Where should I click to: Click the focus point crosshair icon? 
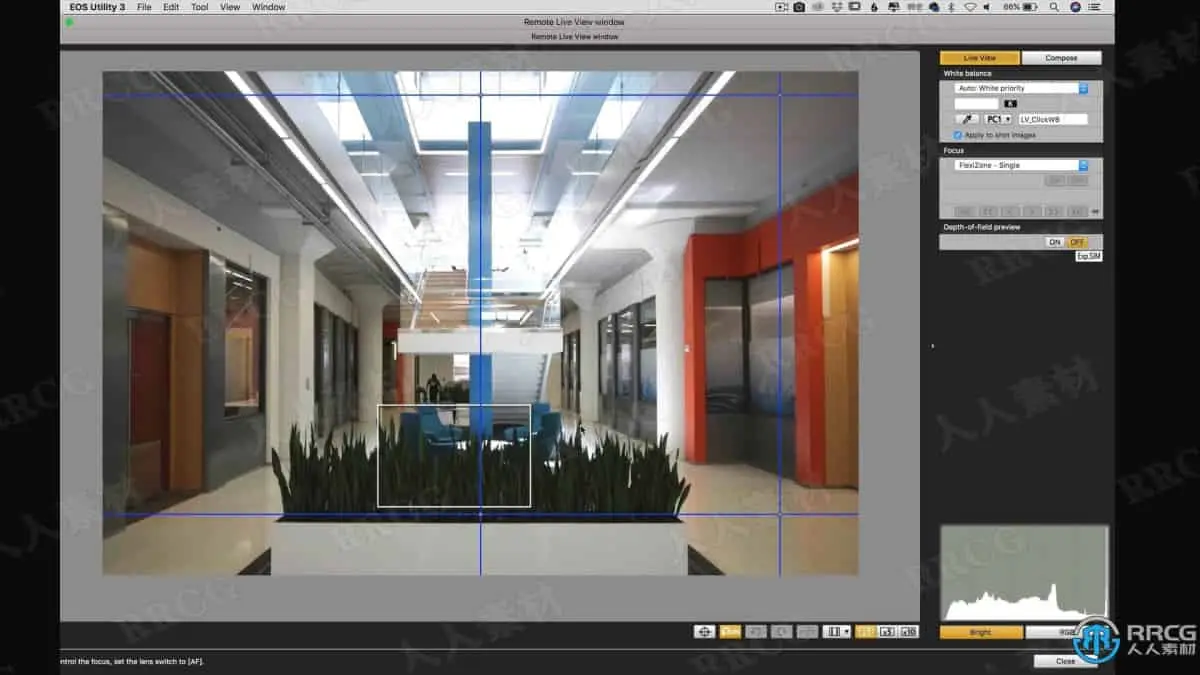[x=704, y=632]
